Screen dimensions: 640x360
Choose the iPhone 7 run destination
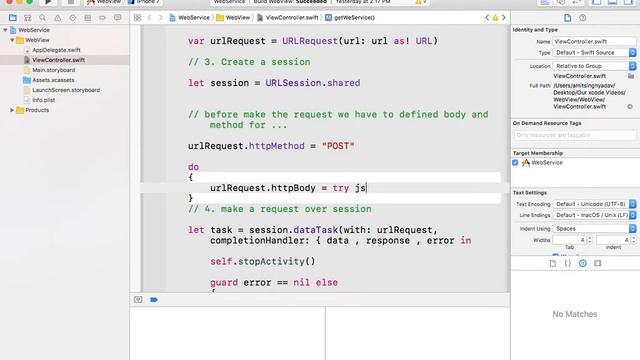coord(144,2)
